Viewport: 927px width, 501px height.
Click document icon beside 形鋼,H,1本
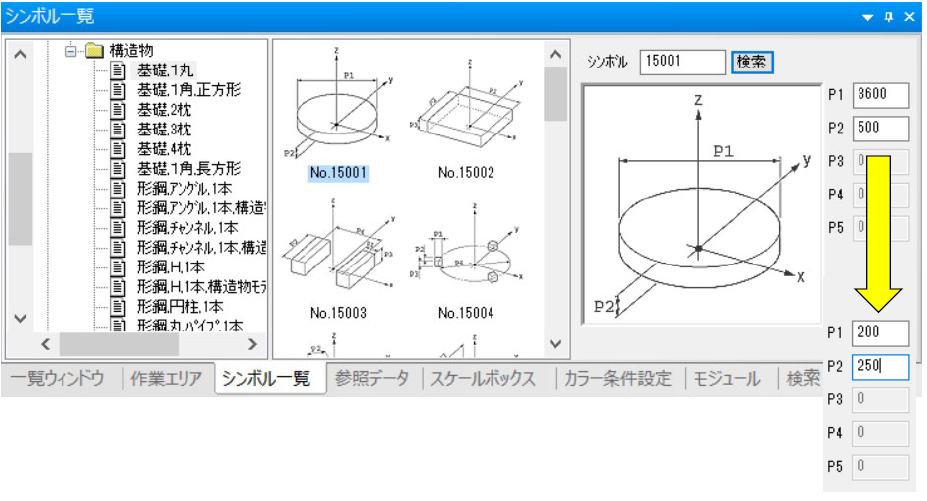click(x=118, y=267)
